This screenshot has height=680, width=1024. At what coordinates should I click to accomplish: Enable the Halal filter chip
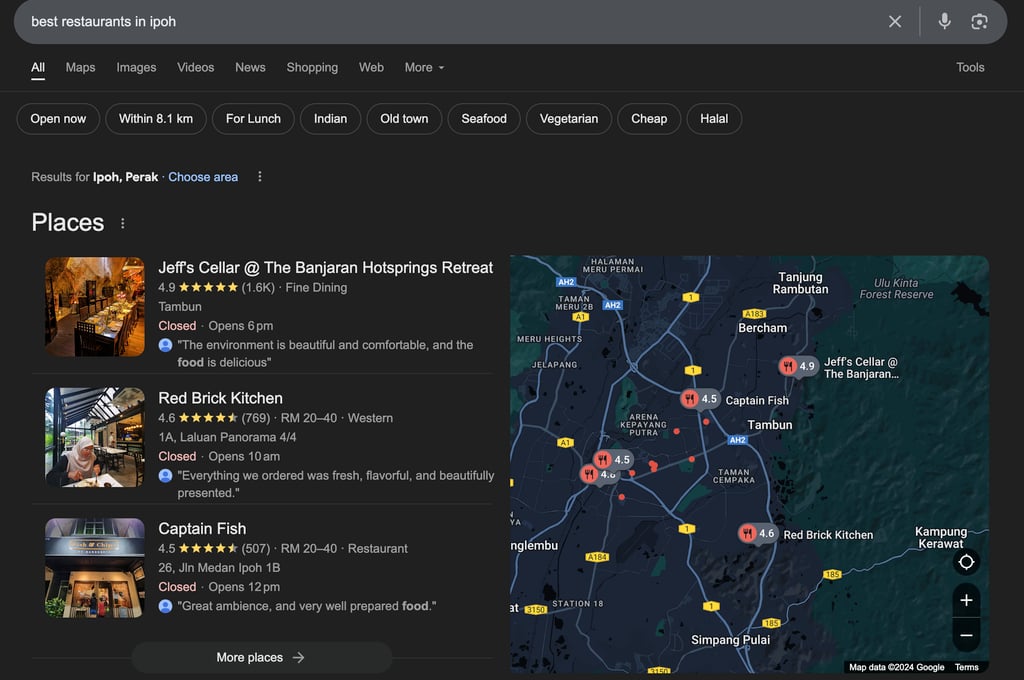pos(714,118)
